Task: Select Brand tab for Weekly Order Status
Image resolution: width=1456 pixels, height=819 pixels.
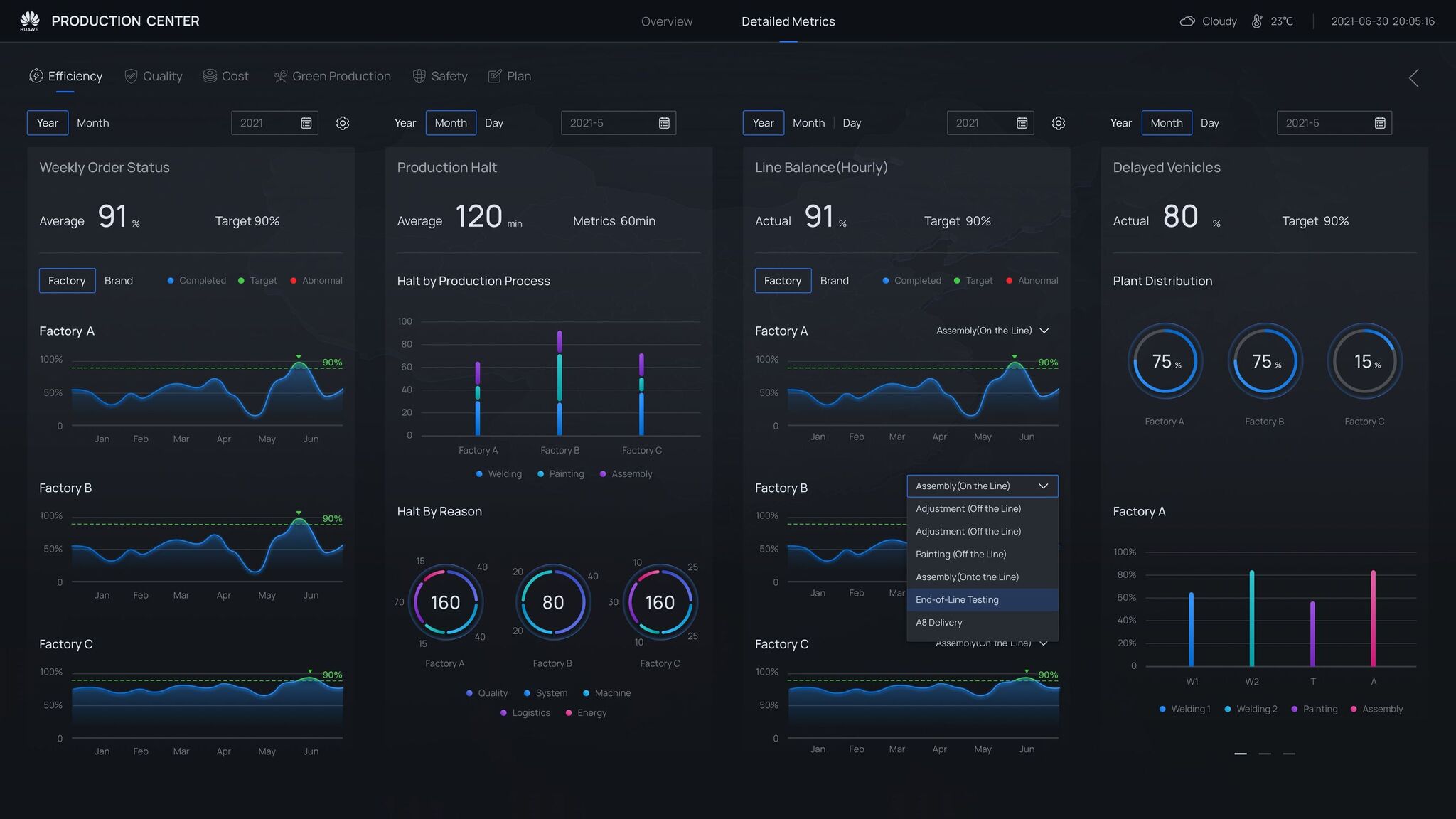Action: click(118, 280)
